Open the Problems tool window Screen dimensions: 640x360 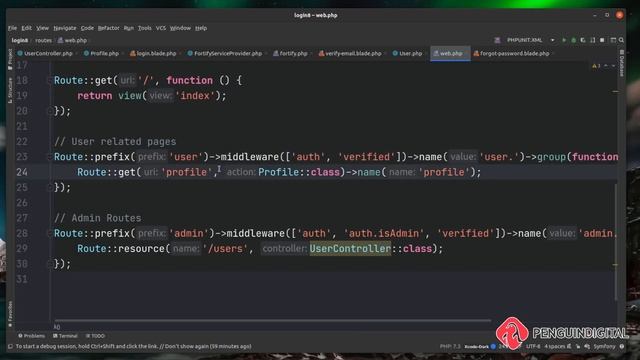tap(31, 336)
